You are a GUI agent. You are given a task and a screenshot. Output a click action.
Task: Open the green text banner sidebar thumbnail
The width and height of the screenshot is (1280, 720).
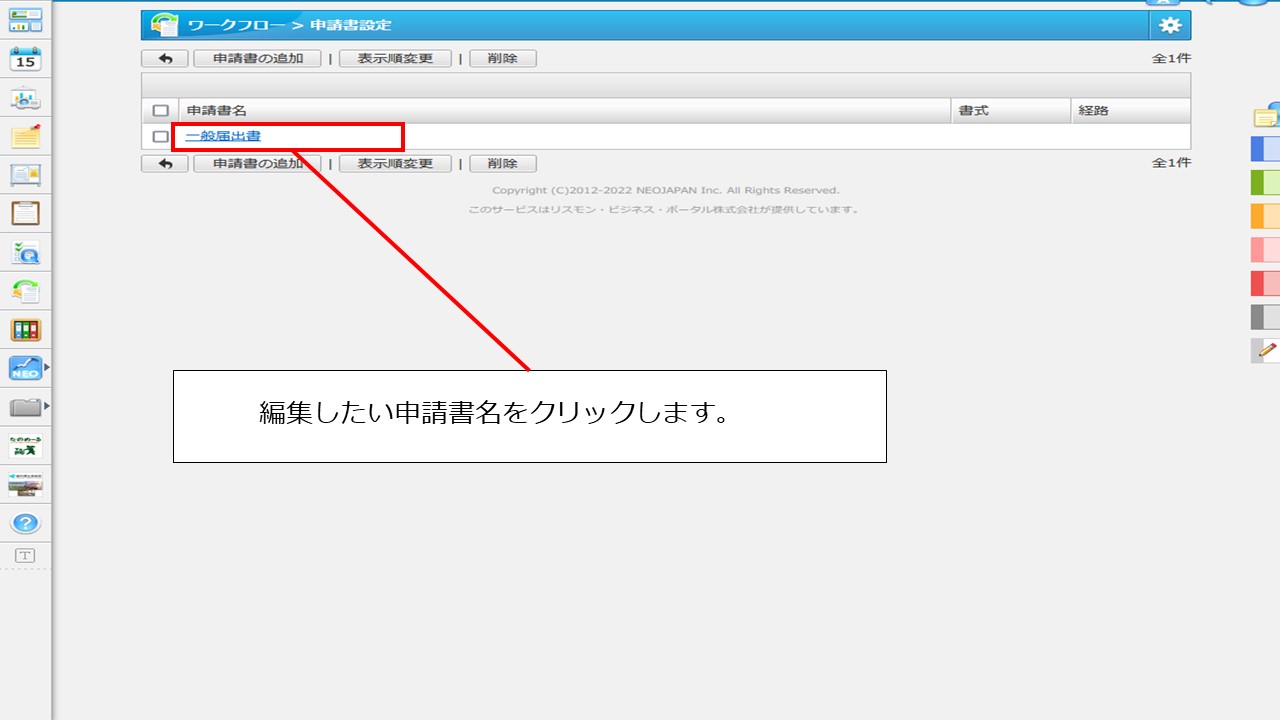coord(25,446)
